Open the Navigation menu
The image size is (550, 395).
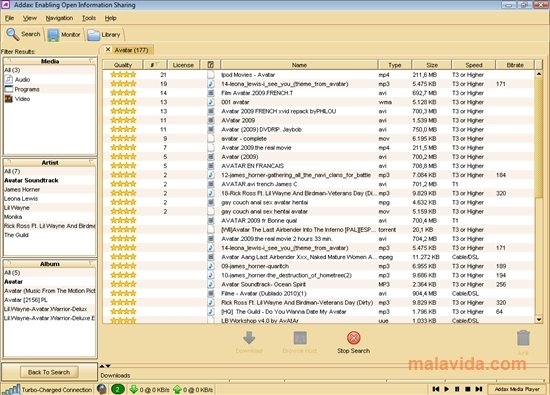pos(59,18)
